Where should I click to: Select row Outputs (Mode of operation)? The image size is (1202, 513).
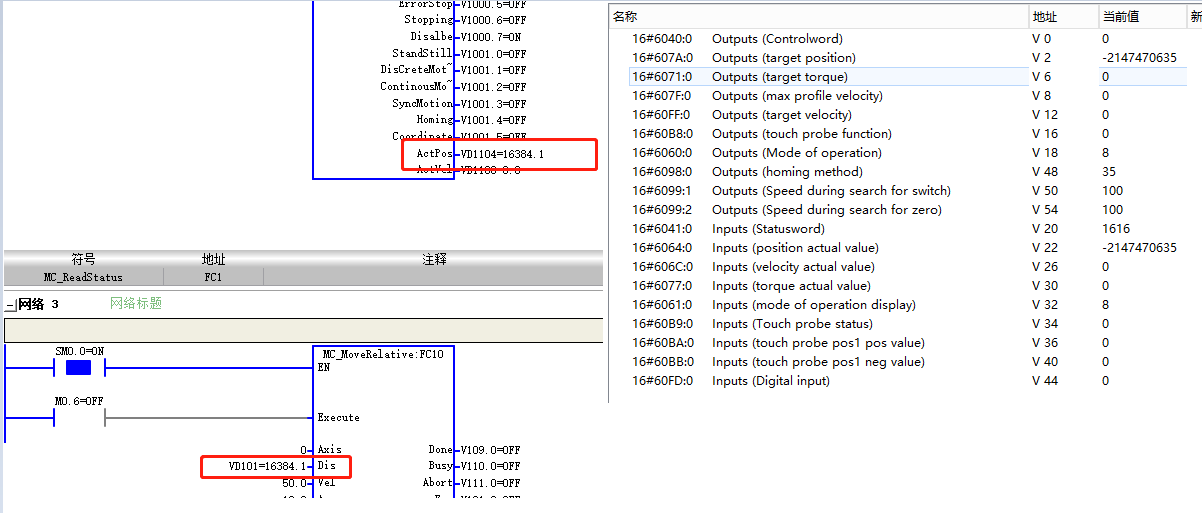pyautogui.click(x=905, y=153)
